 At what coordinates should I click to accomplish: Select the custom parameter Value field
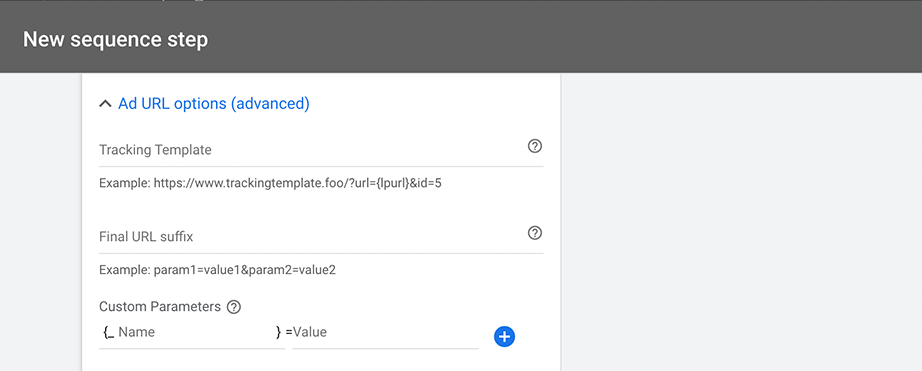coord(386,332)
